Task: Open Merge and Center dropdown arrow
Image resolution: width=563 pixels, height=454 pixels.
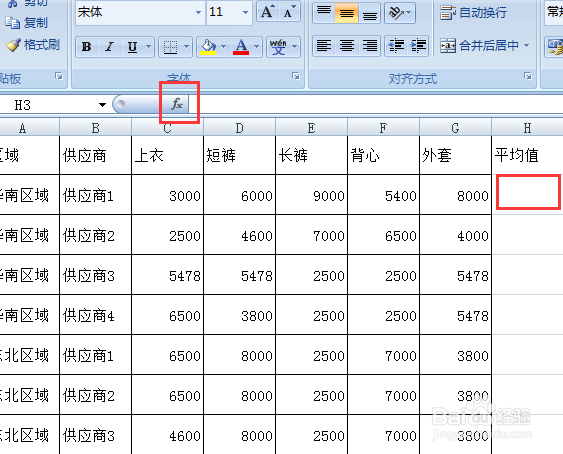Action: coord(526,46)
